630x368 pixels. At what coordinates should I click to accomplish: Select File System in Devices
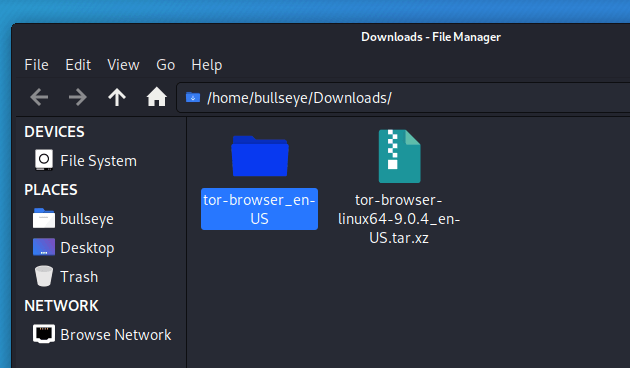click(98, 161)
